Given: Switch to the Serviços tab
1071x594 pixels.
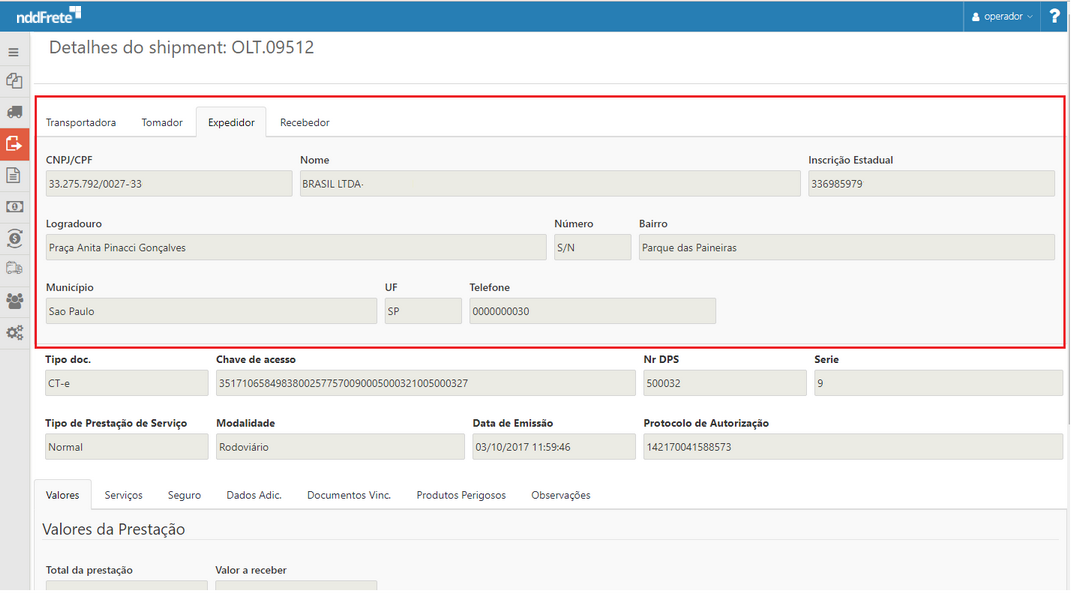Looking at the screenshot, I should pyautogui.click(x=123, y=495).
